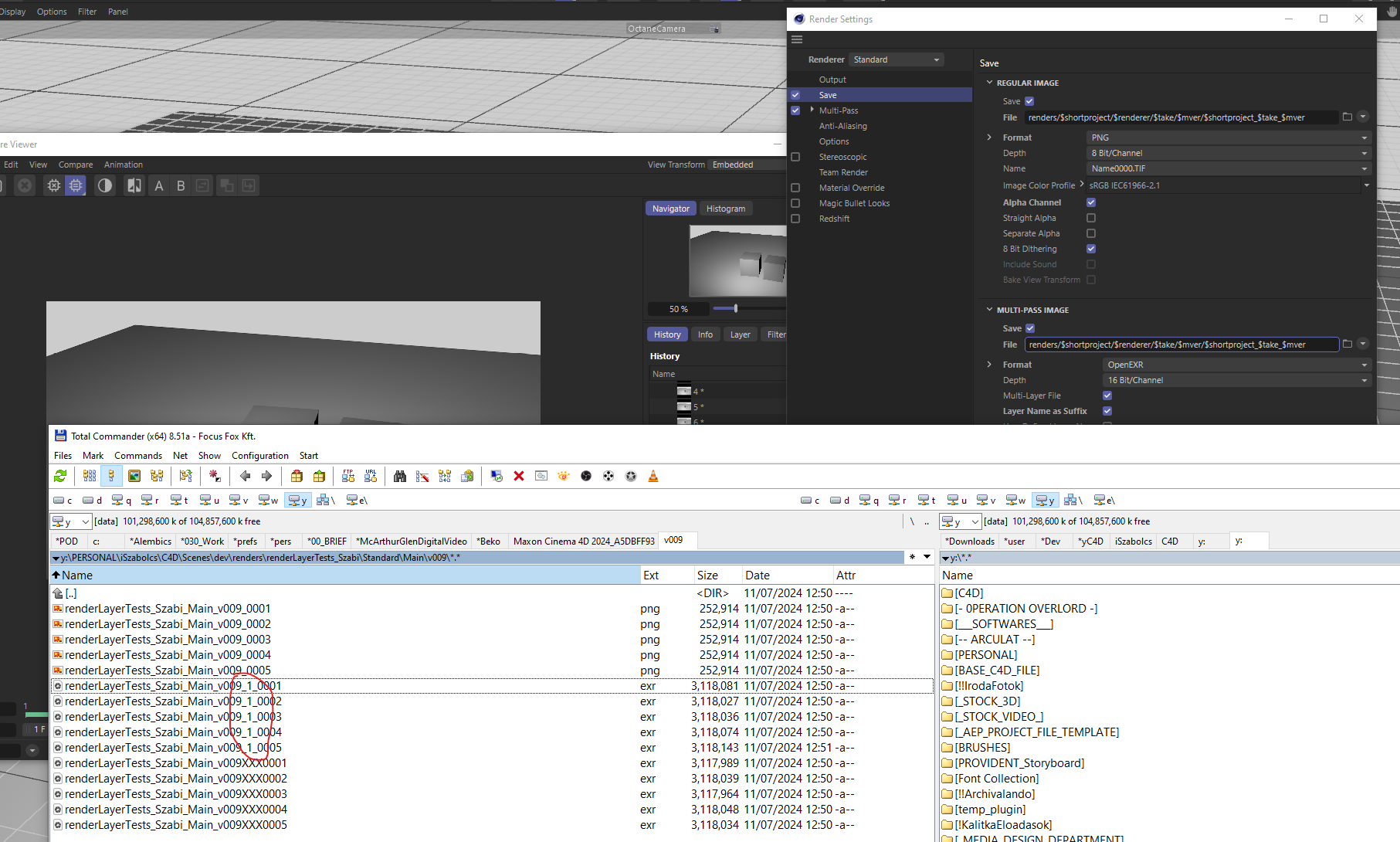Select Output in Render Settings list
The image size is (1400, 842).
pos(832,80)
